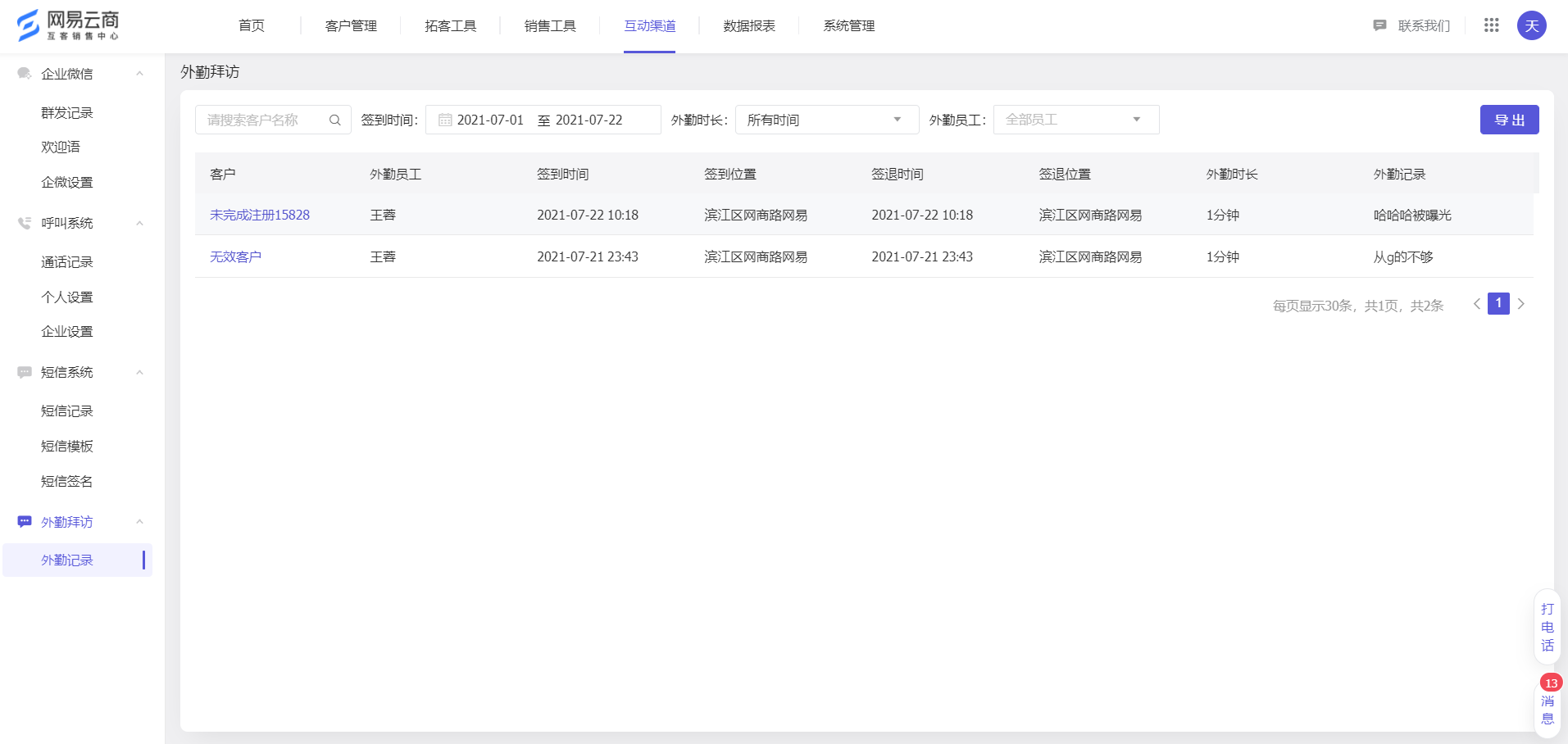Click record text 哈哈哈被曝光
The image size is (1568, 744).
[x=1412, y=215]
